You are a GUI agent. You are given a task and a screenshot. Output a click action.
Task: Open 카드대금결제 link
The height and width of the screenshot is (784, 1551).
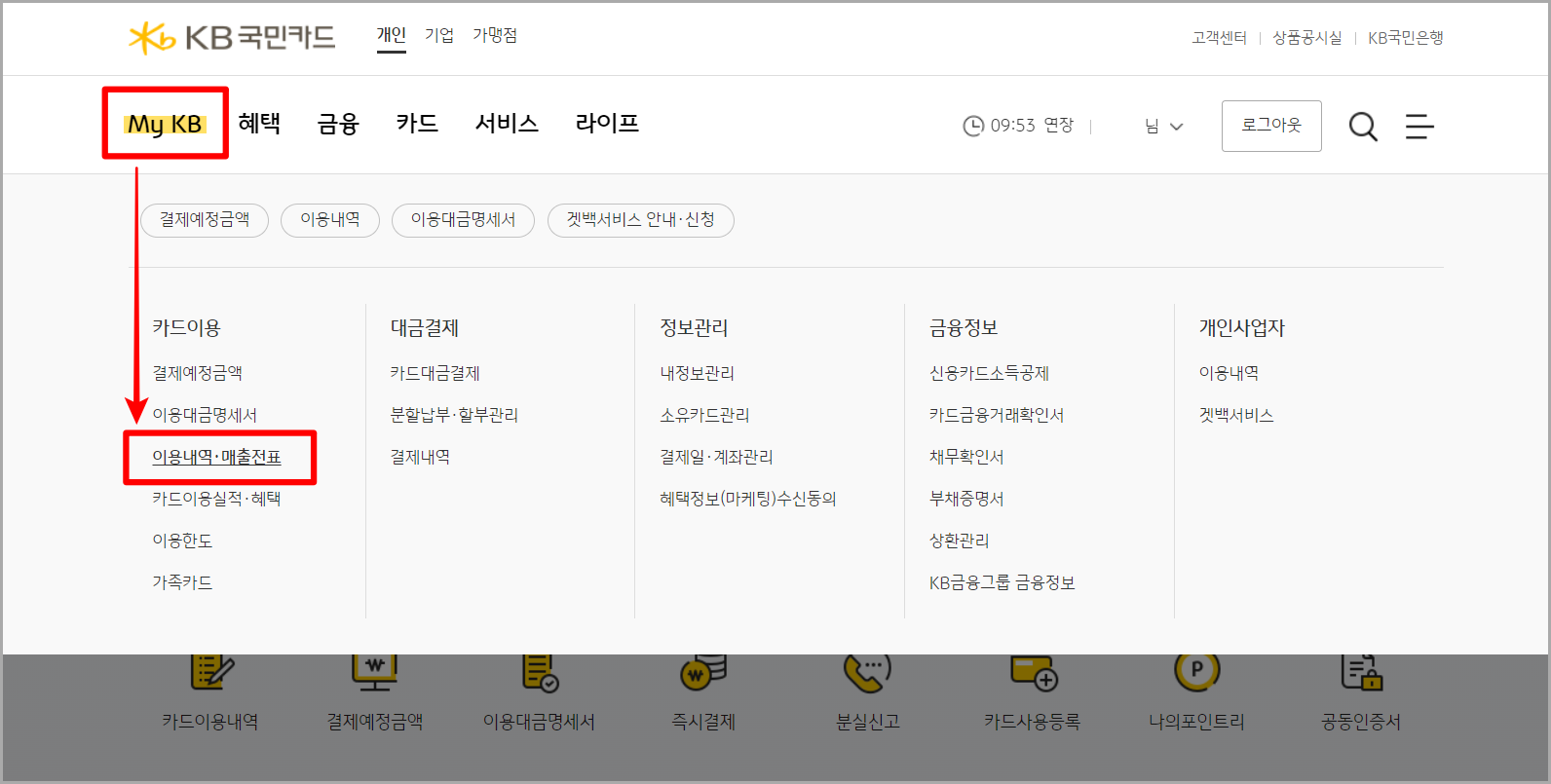click(435, 373)
